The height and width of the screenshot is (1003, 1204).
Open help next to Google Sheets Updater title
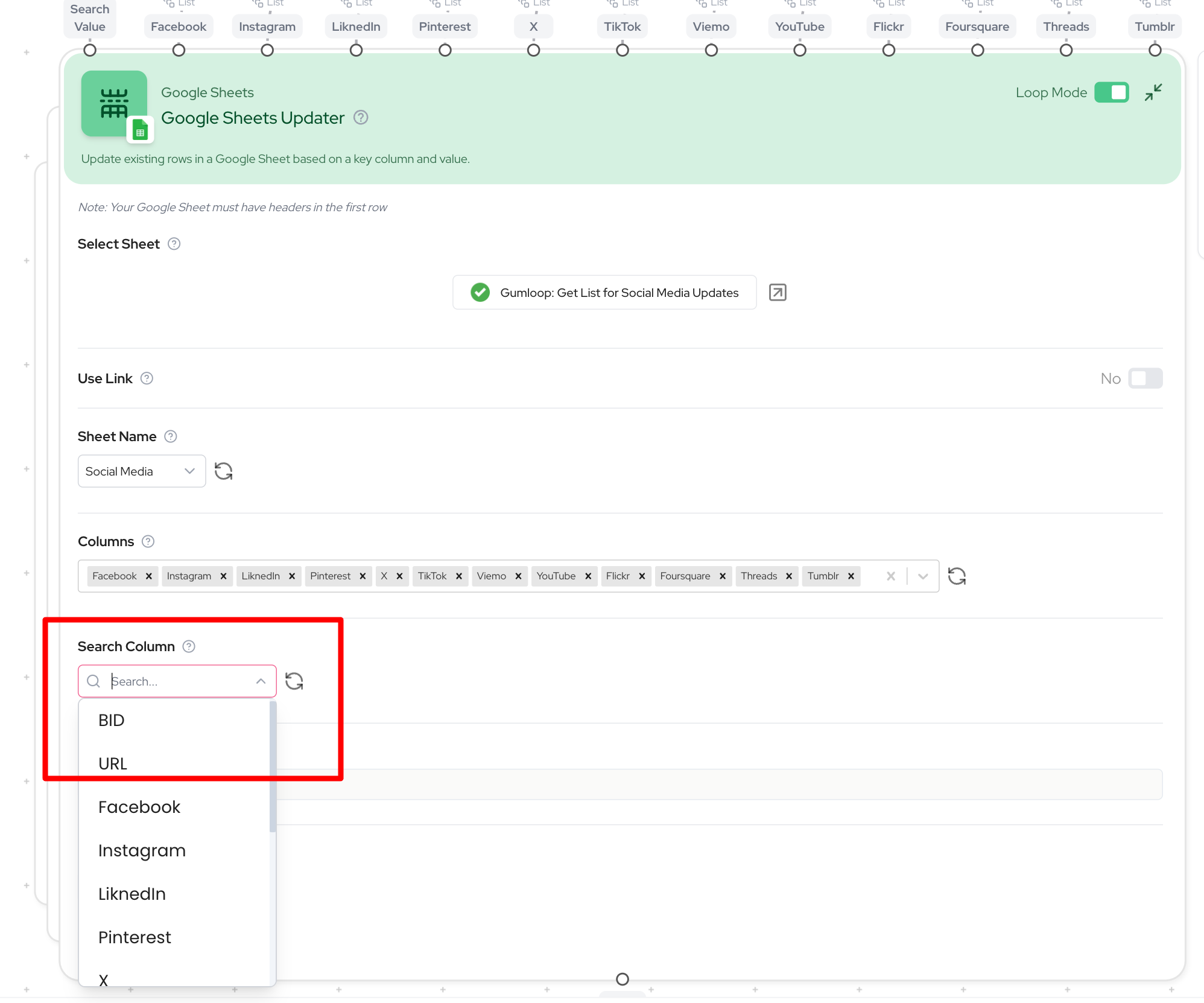click(361, 118)
